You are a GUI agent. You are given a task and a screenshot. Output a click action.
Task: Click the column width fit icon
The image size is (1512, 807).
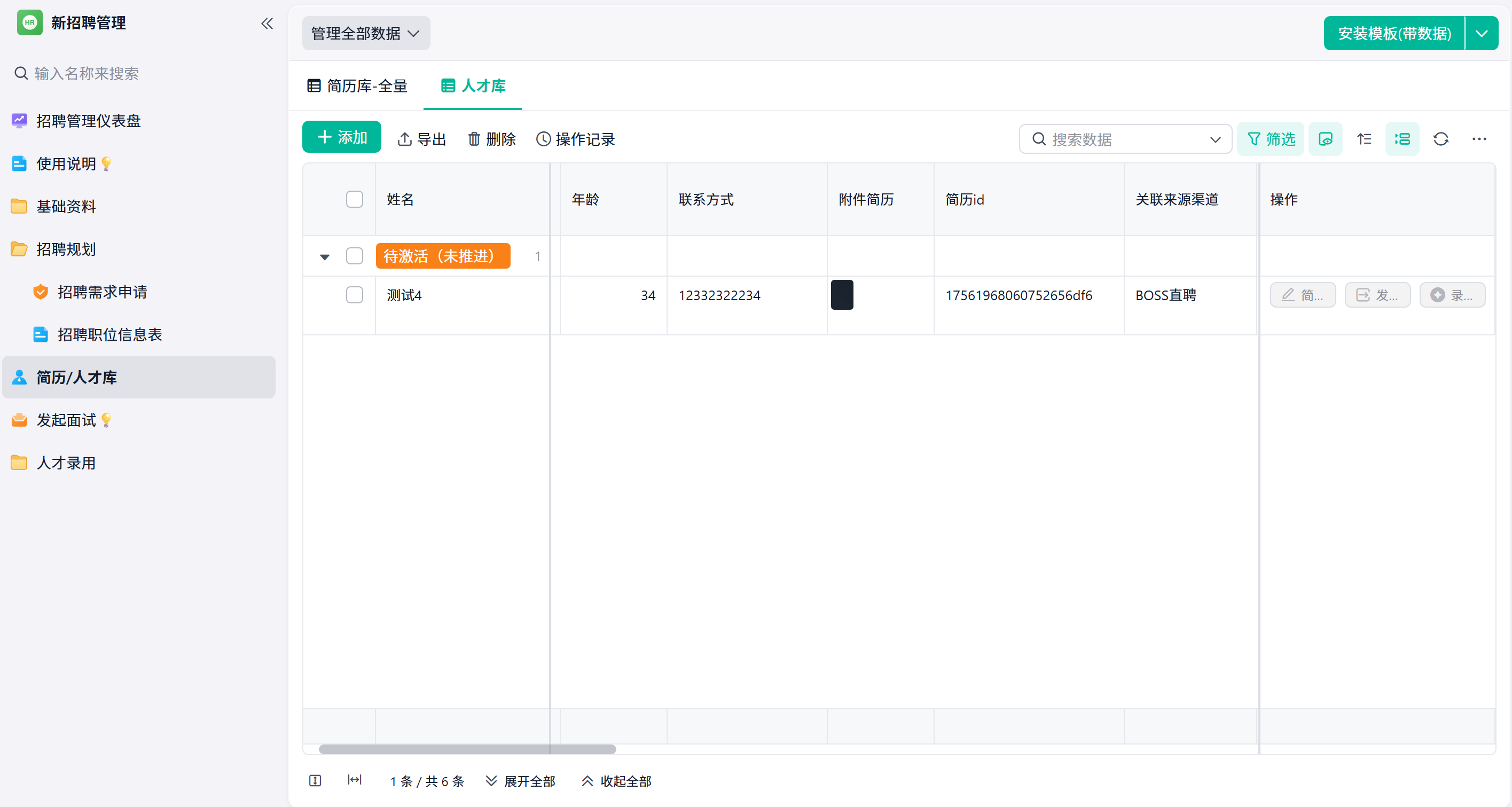(x=355, y=780)
